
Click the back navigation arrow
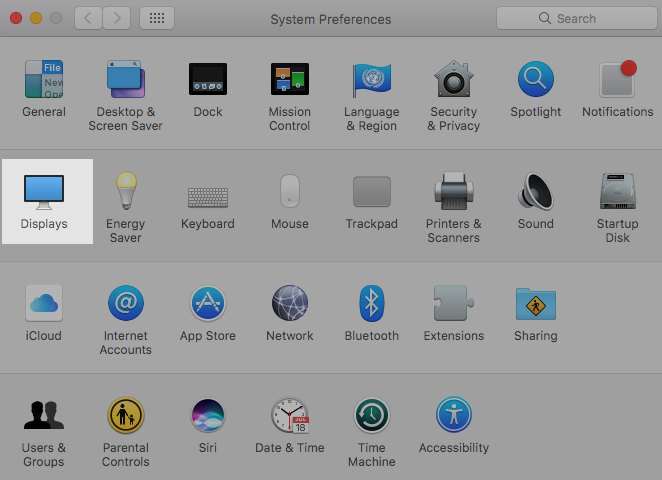point(88,18)
